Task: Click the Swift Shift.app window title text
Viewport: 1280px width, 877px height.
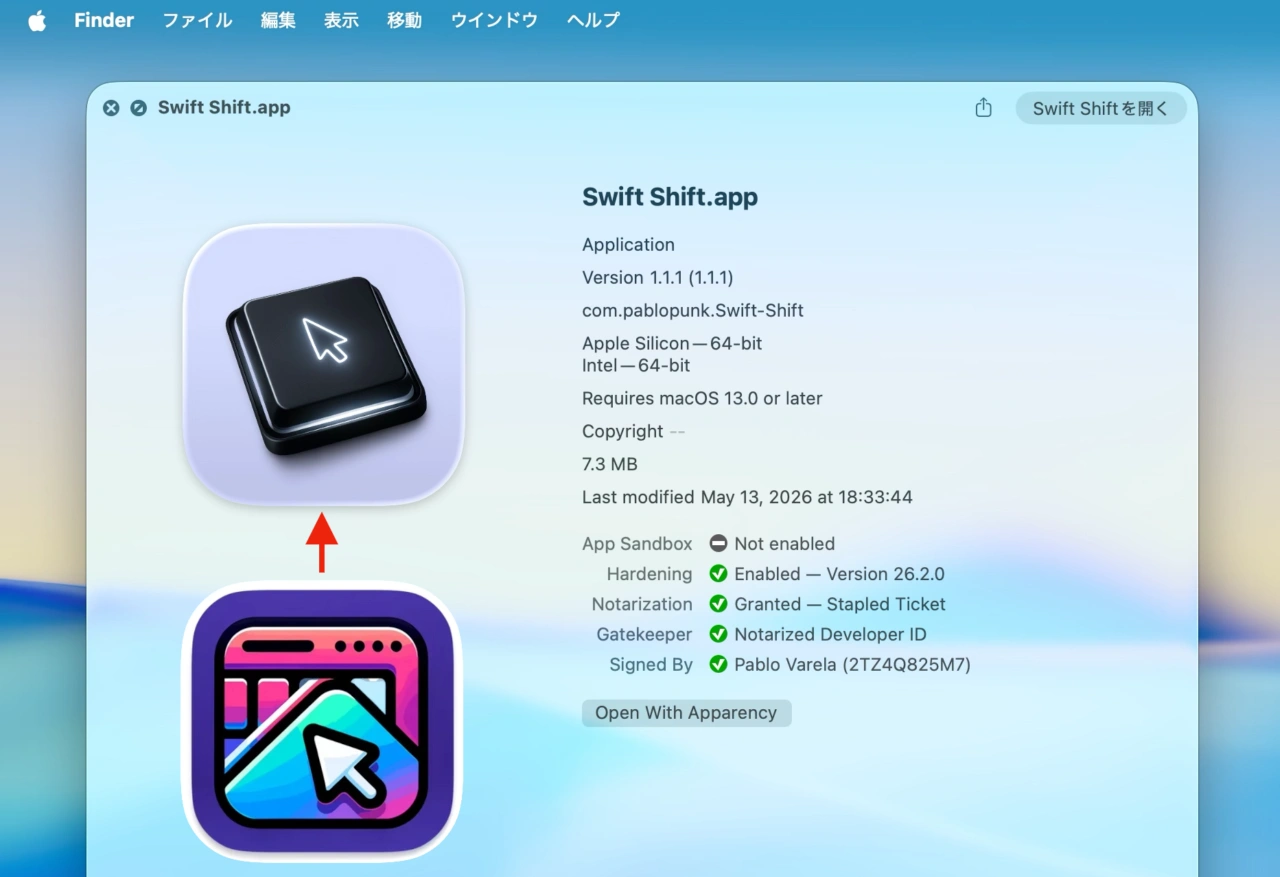Action: [224, 108]
